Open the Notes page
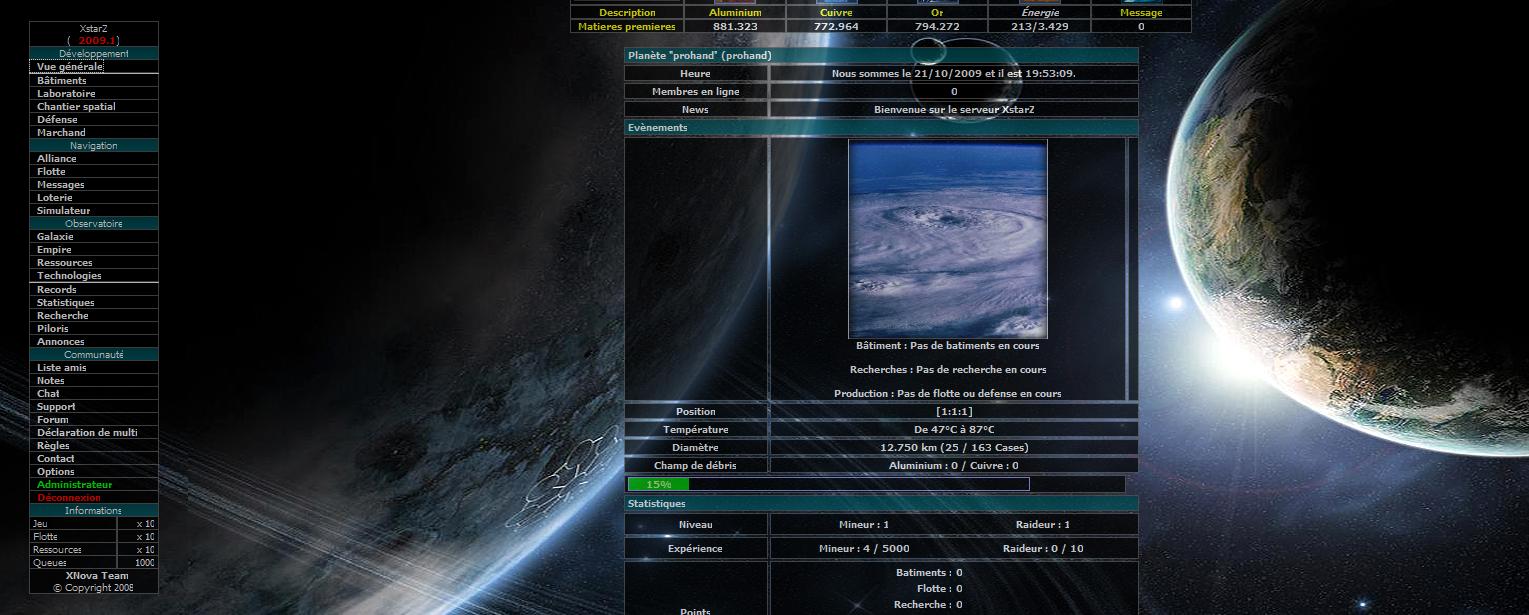 point(51,381)
